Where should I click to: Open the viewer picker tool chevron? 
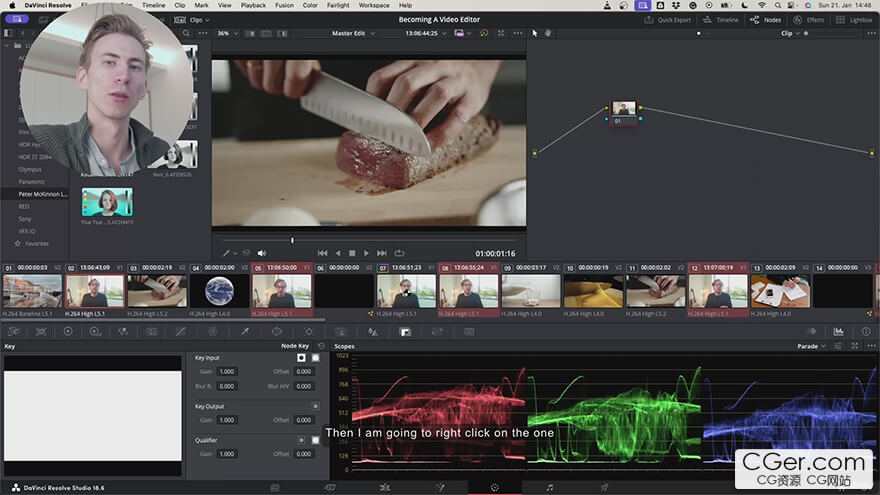[x=235, y=254]
